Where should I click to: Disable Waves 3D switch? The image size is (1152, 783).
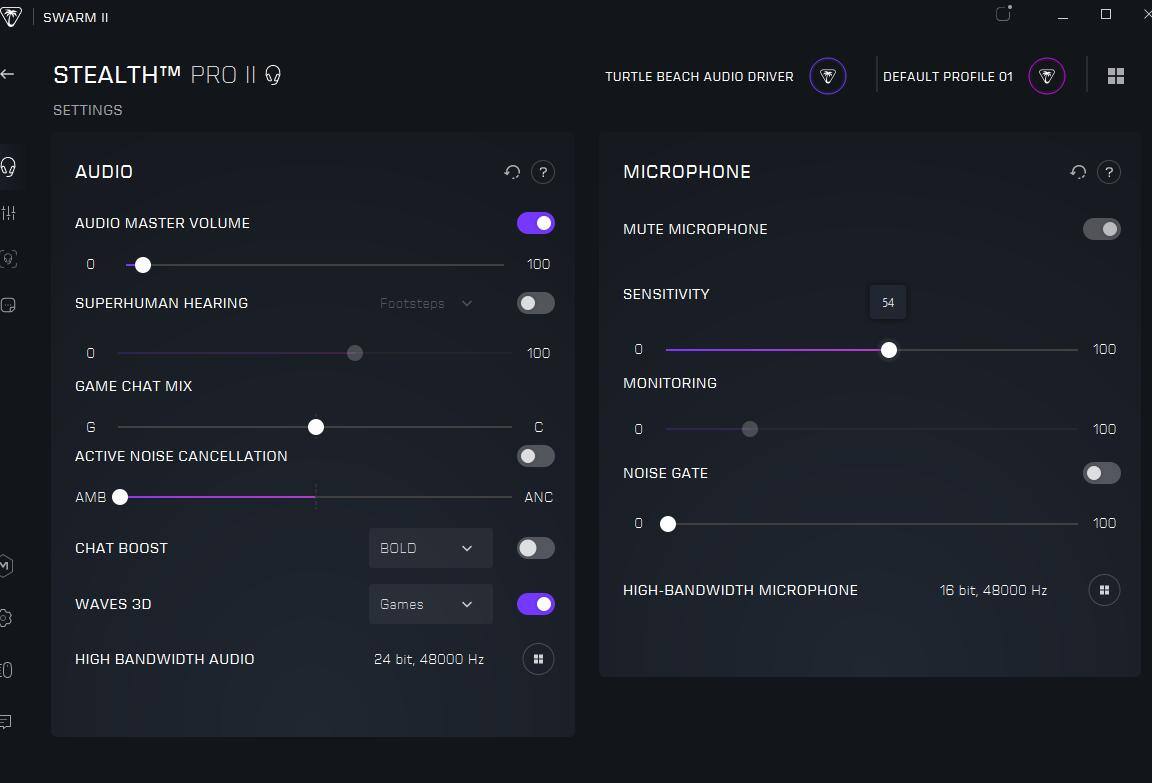click(x=536, y=604)
